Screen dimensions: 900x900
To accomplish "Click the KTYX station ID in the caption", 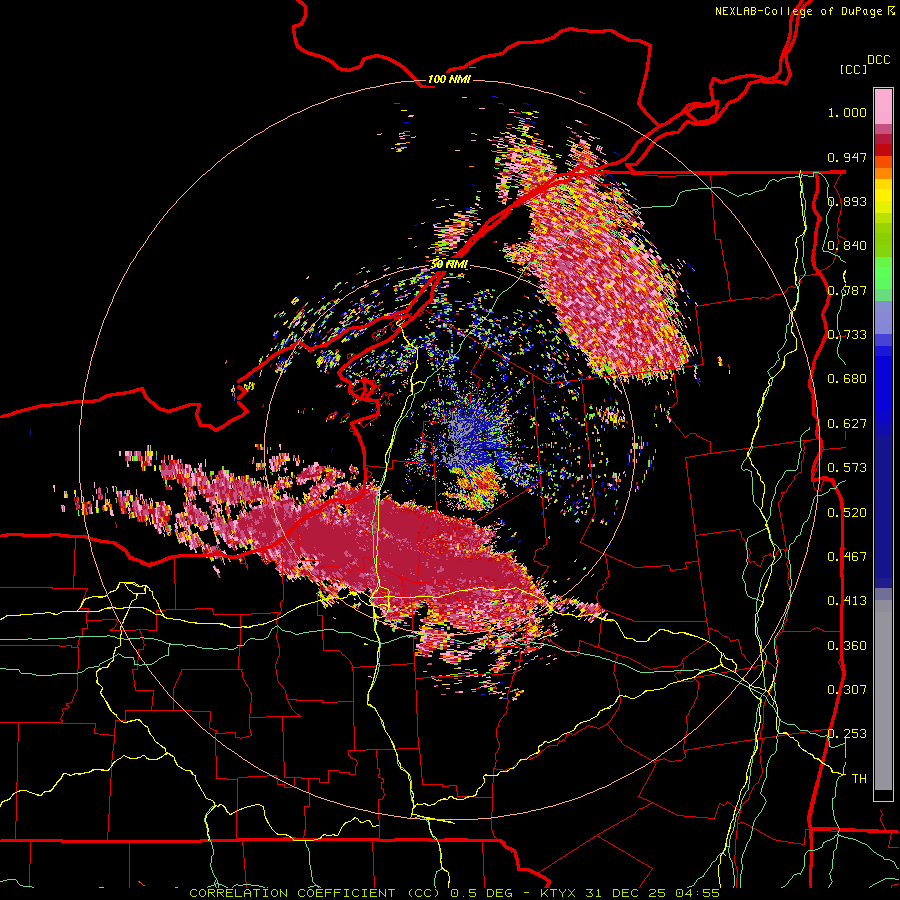I will tap(560, 893).
